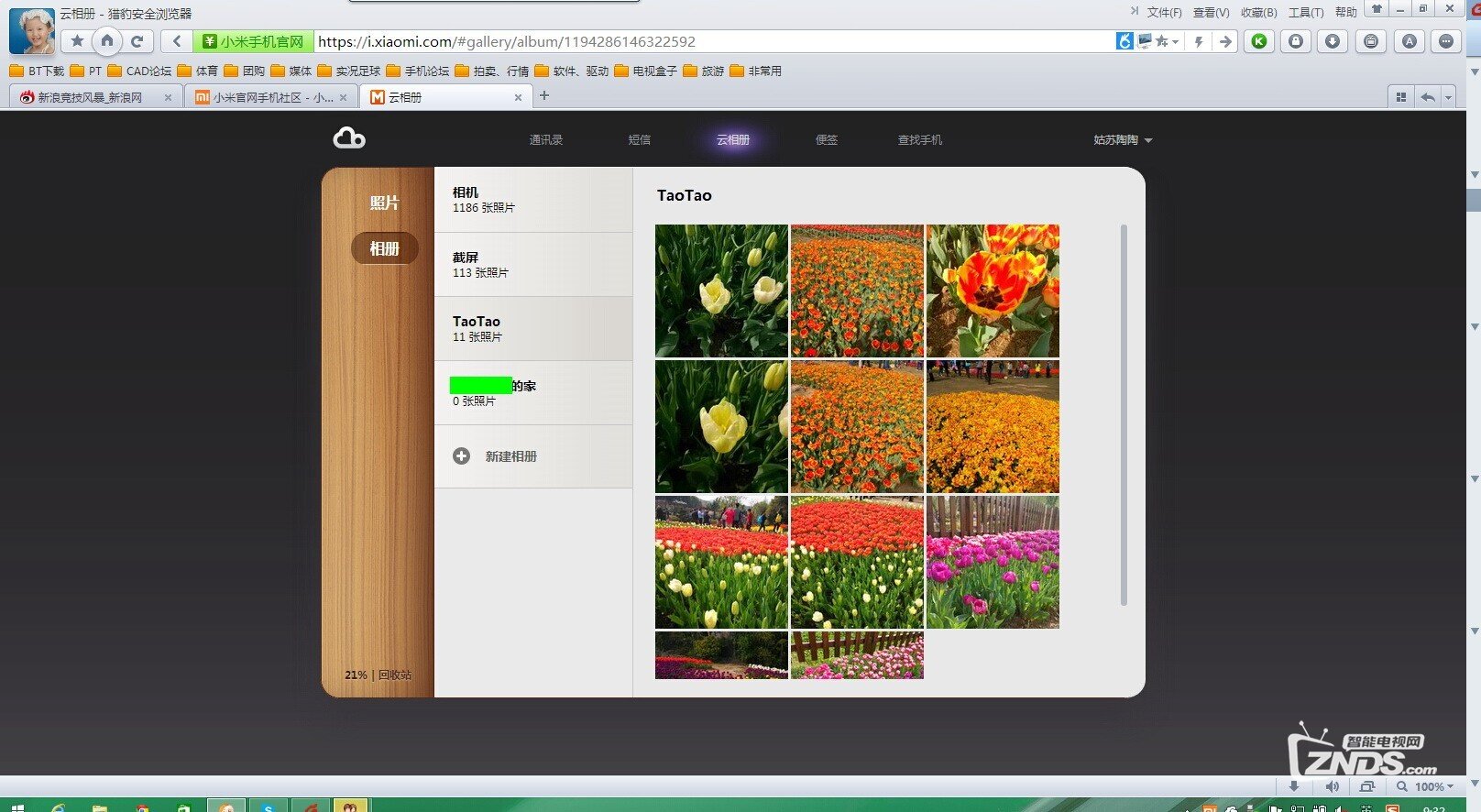
Task: Click the tab grid view icon
Action: [x=1400, y=96]
